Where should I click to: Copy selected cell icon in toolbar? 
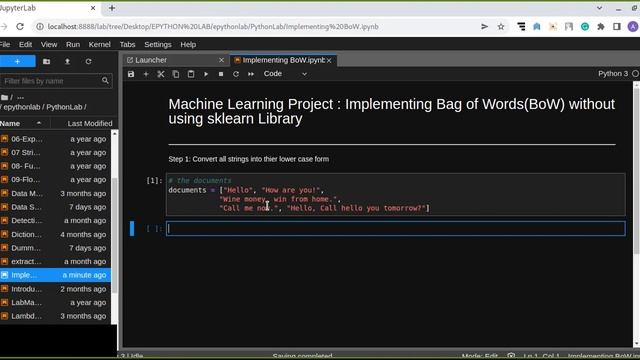tap(176, 74)
